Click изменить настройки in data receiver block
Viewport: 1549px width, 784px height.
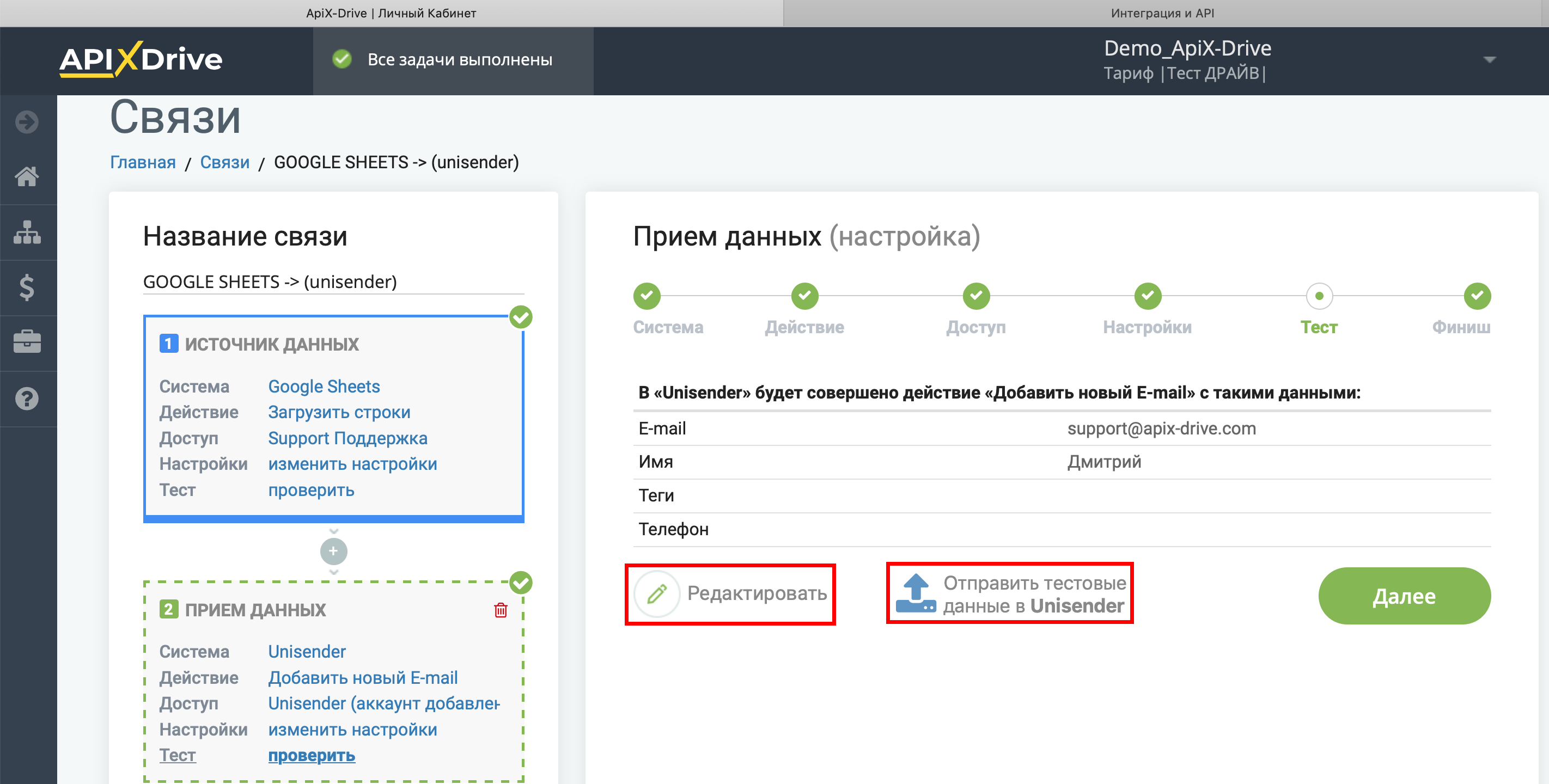(x=352, y=730)
